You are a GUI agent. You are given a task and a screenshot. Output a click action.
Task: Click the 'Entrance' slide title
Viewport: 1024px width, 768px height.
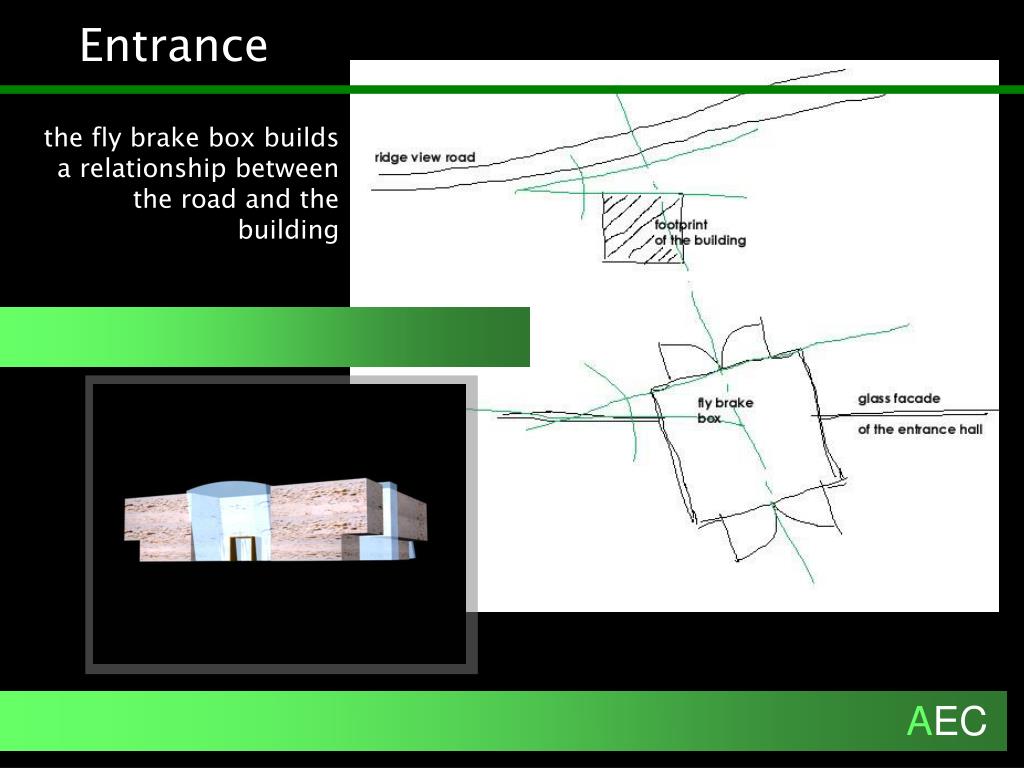(x=174, y=45)
